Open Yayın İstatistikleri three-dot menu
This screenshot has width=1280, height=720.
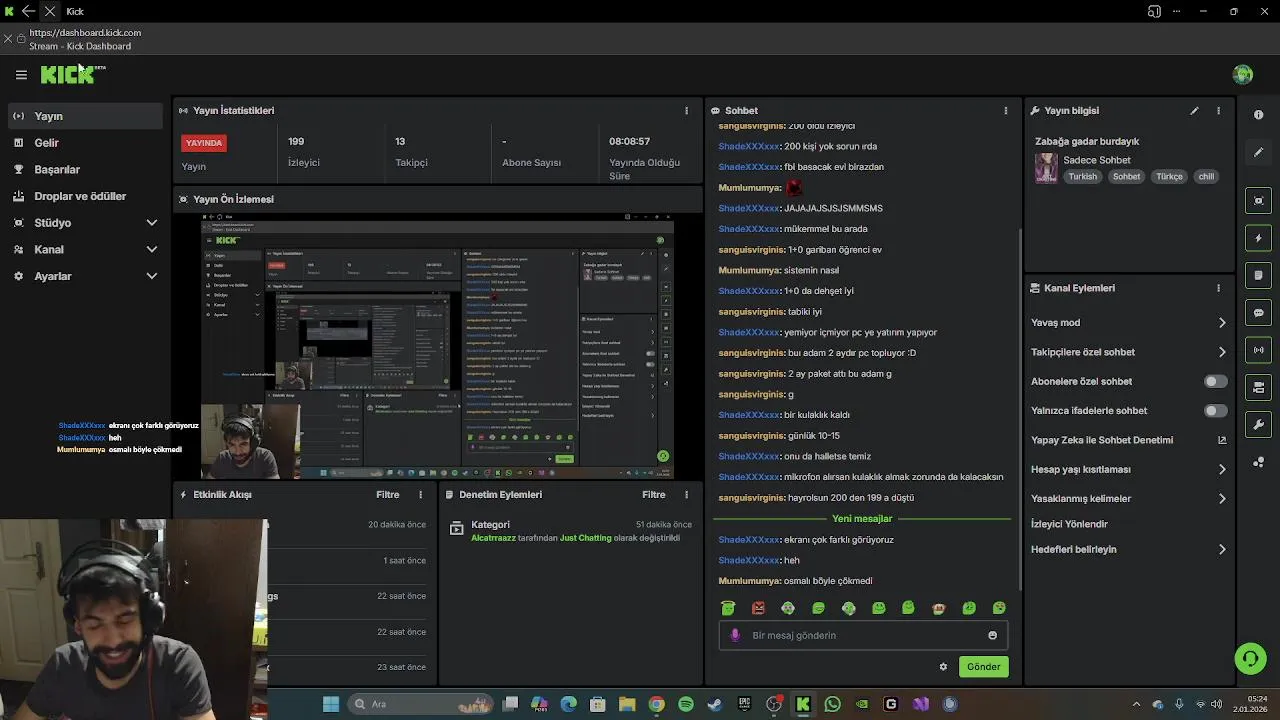point(686,111)
